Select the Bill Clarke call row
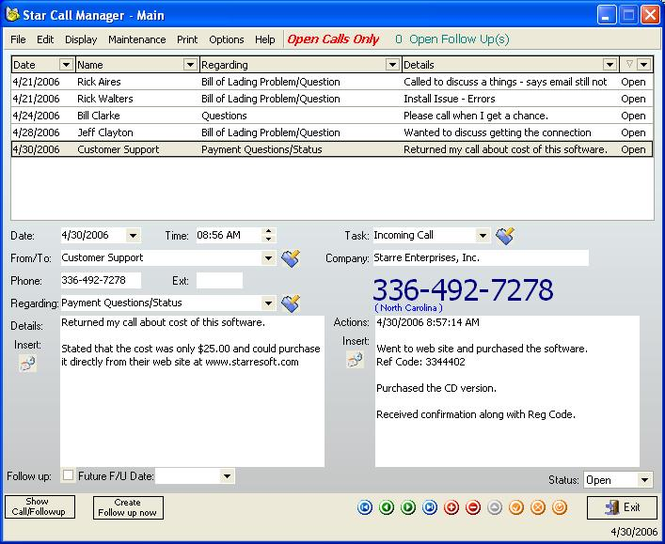Image resolution: width=665 pixels, height=544 pixels. 332,116
